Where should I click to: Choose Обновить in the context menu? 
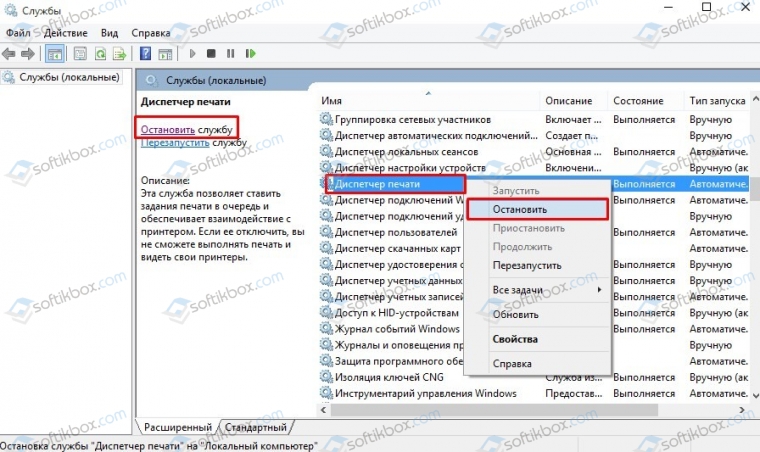point(537,314)
